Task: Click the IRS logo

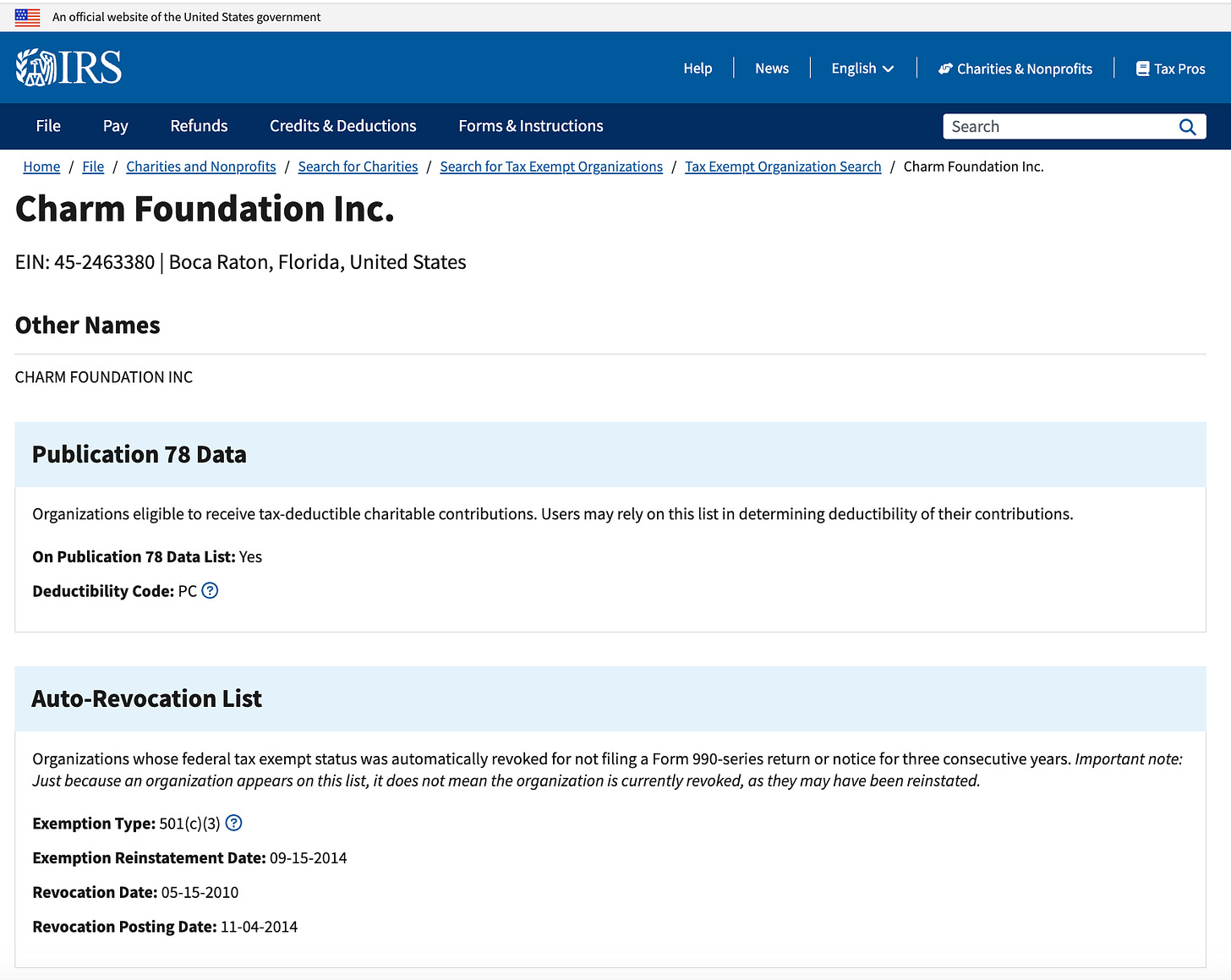Action: pyautogui.click(x=68, y=68)
